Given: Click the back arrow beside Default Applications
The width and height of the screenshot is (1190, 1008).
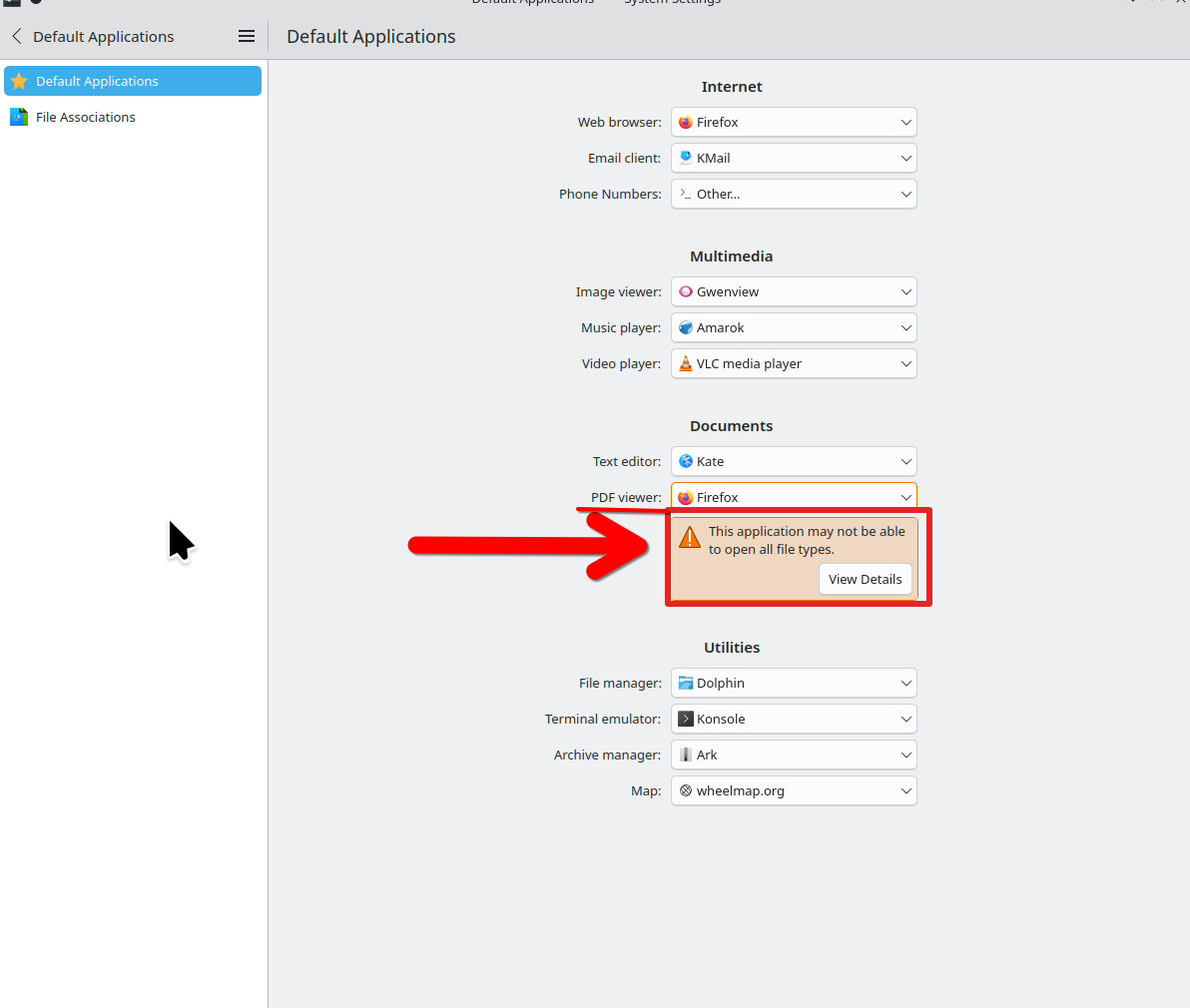Looking at the screenshot, I should pyautogui.click(x=17, y=36).
